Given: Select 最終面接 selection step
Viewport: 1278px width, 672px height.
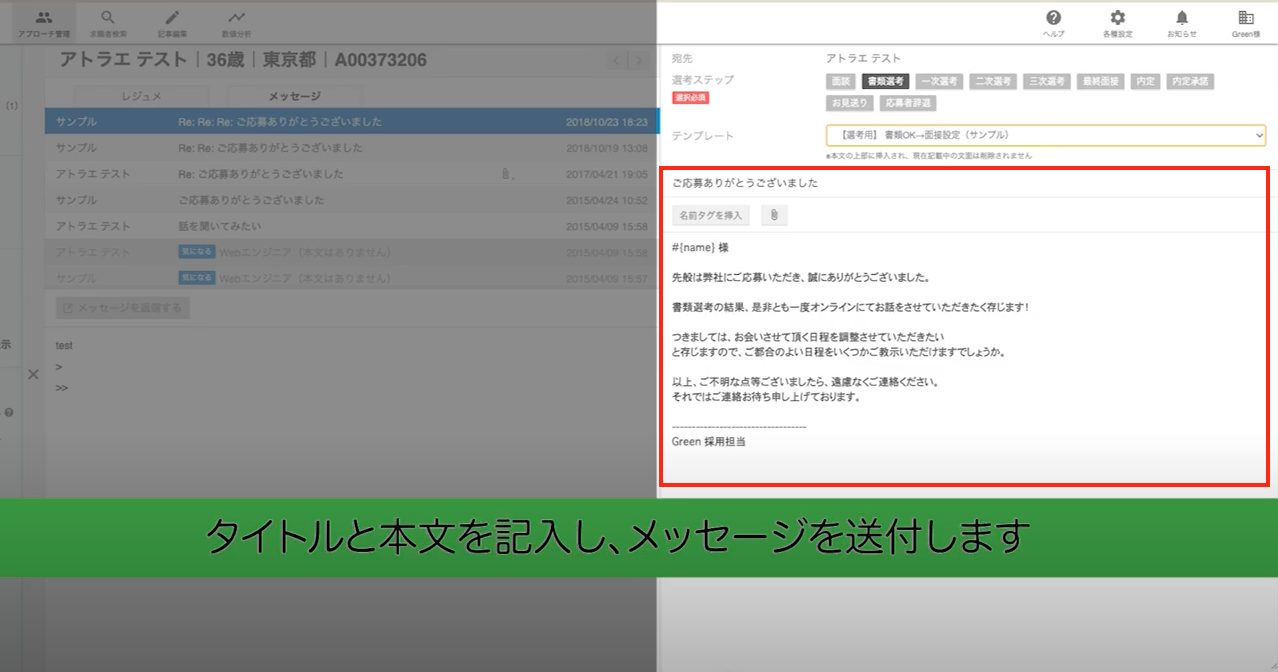Looking at the screenshot, I should pos(1100,81).
